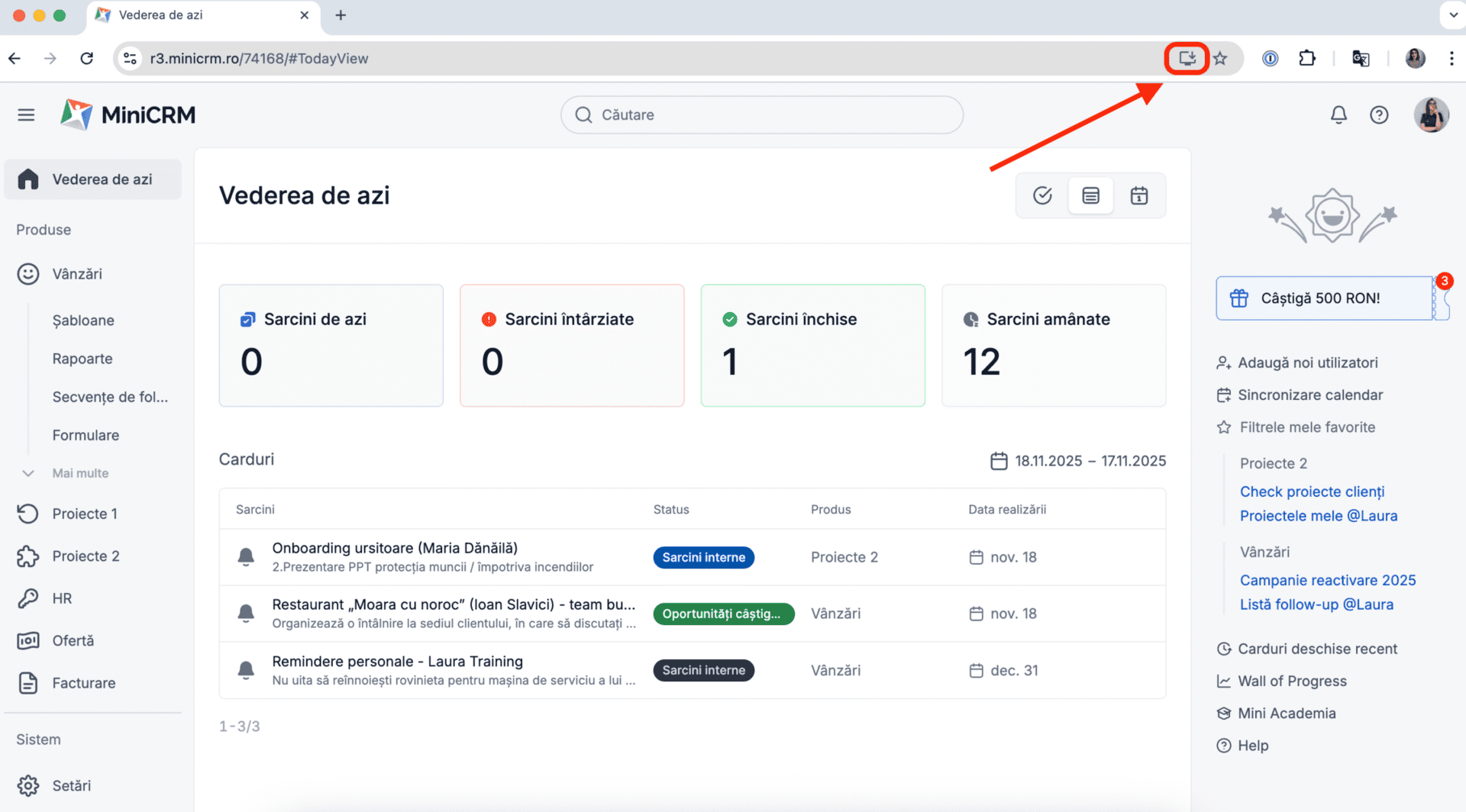Click the Sarcini amânate card
This screenshot has width=1466, height=812.
point(1053,346)
